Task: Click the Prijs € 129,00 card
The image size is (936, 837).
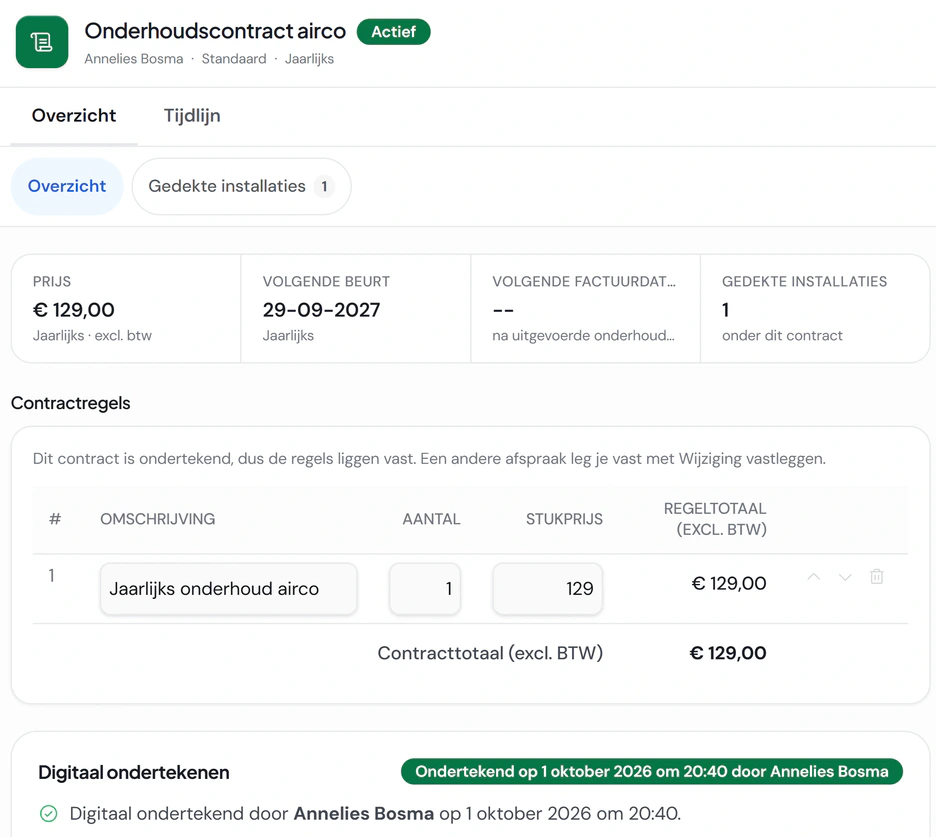Action: pyautogui.click(x=126, y=309)
